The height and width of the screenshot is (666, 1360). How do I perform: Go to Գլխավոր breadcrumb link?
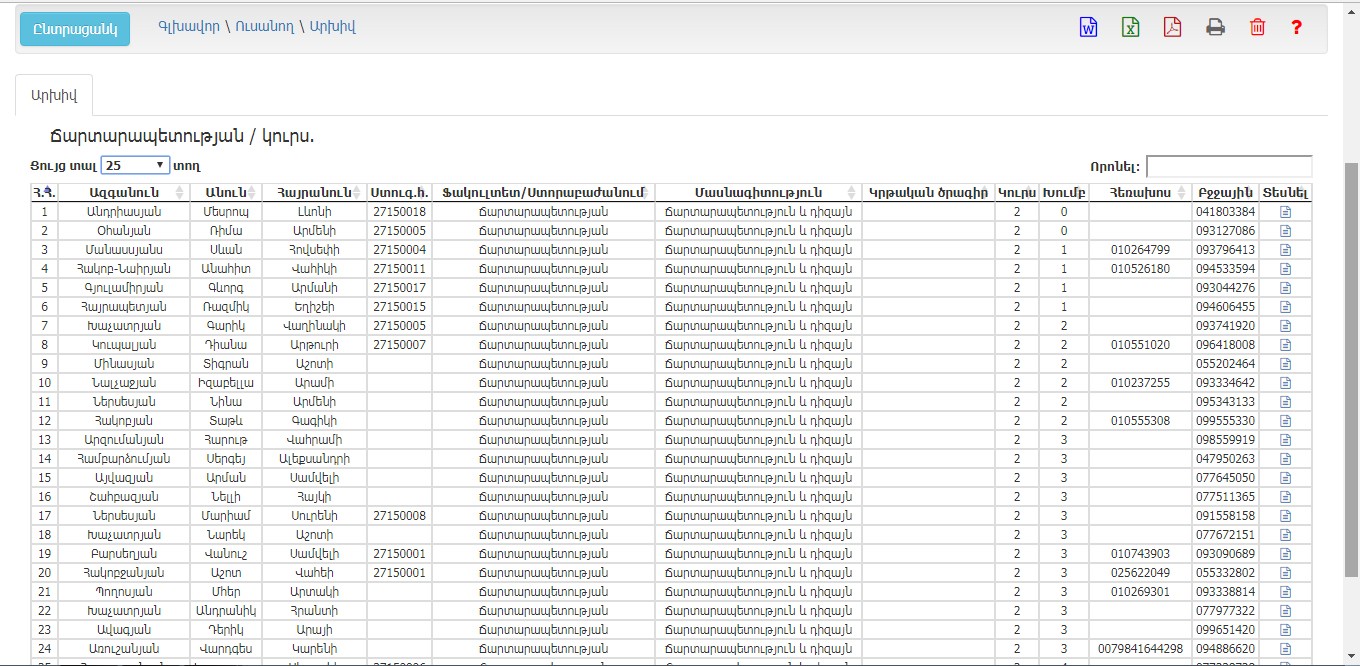[189, 27]
